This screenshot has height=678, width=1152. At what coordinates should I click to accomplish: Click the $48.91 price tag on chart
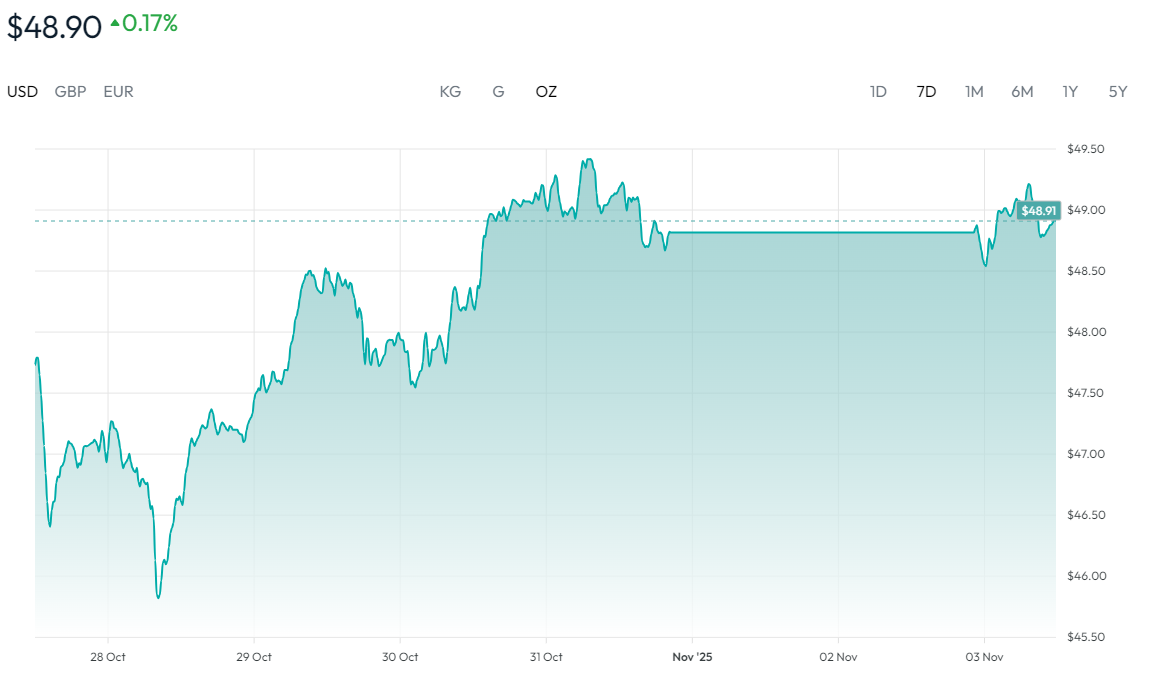click(1038, 211)
